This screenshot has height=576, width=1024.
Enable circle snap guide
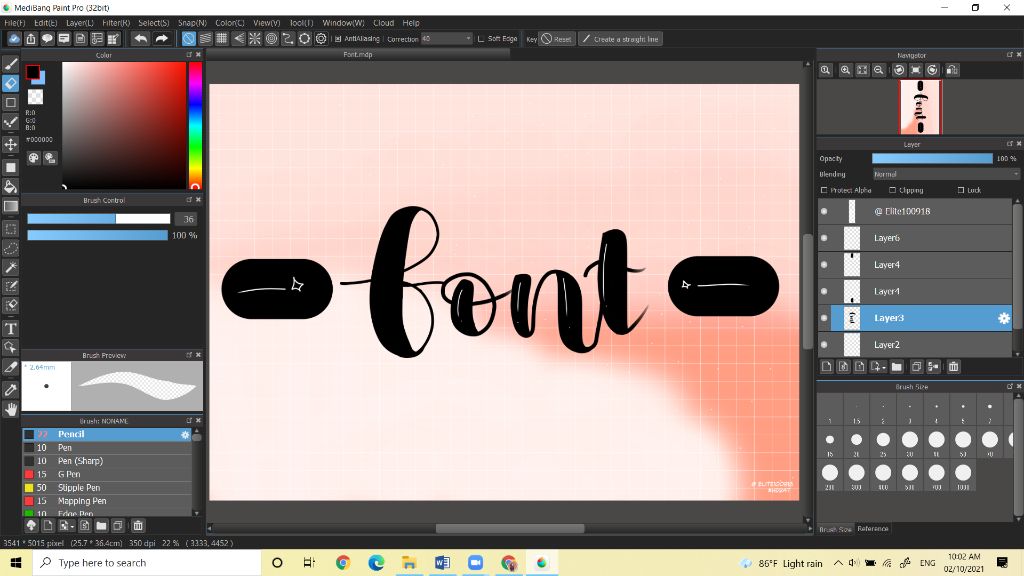(x=271, y=39)
